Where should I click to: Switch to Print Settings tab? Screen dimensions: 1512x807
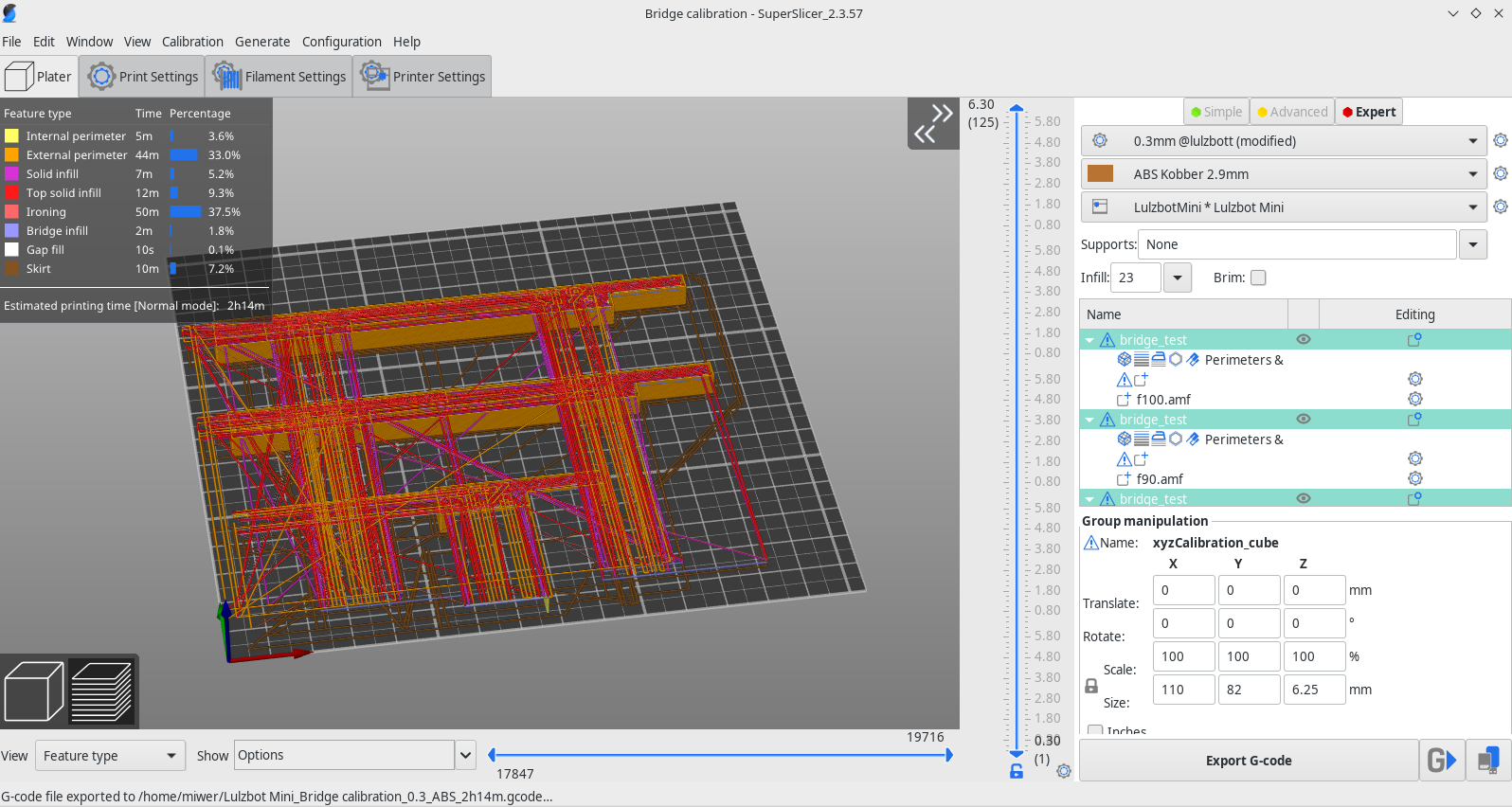[x=141, y=77]
